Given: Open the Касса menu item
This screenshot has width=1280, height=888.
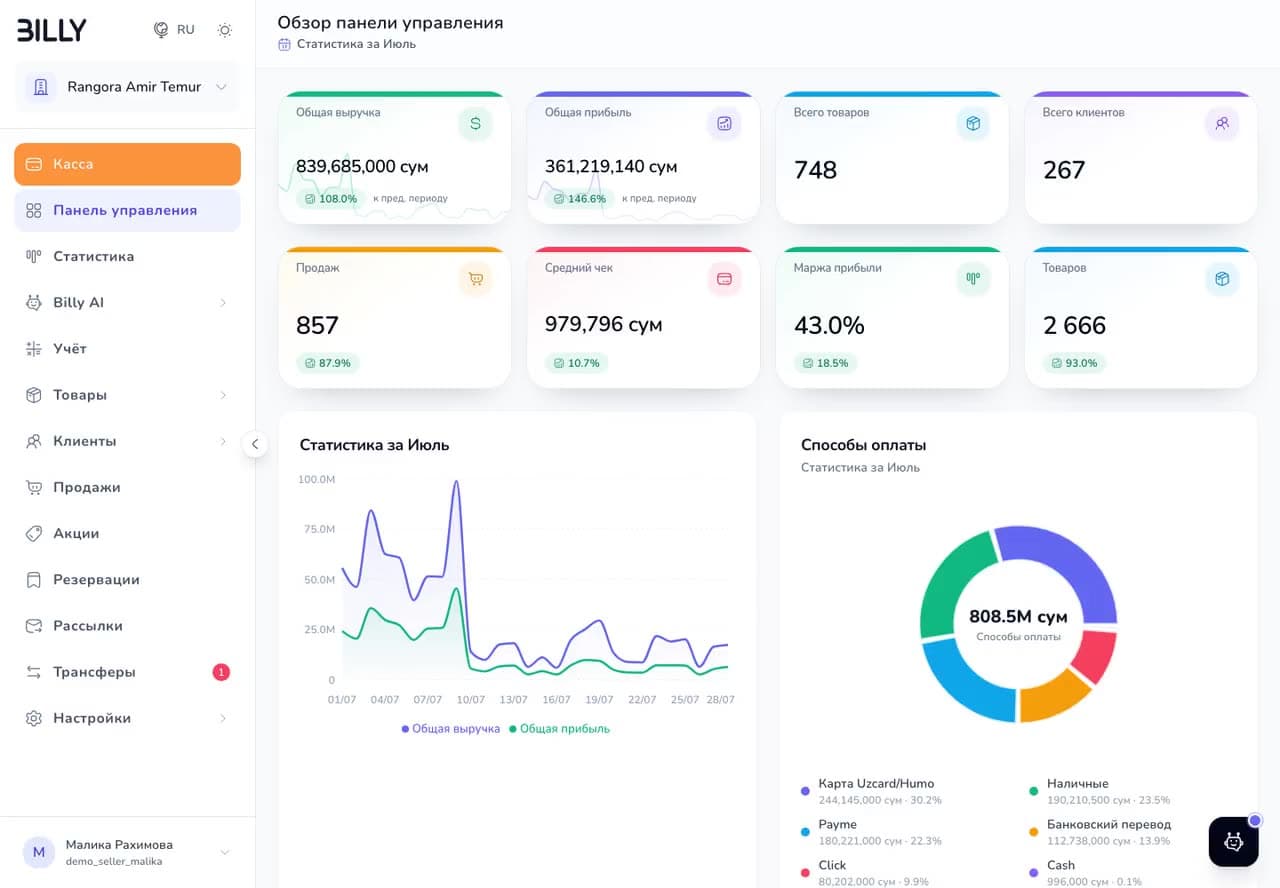Looking at the screenshot, I should [x=127, y=164].
